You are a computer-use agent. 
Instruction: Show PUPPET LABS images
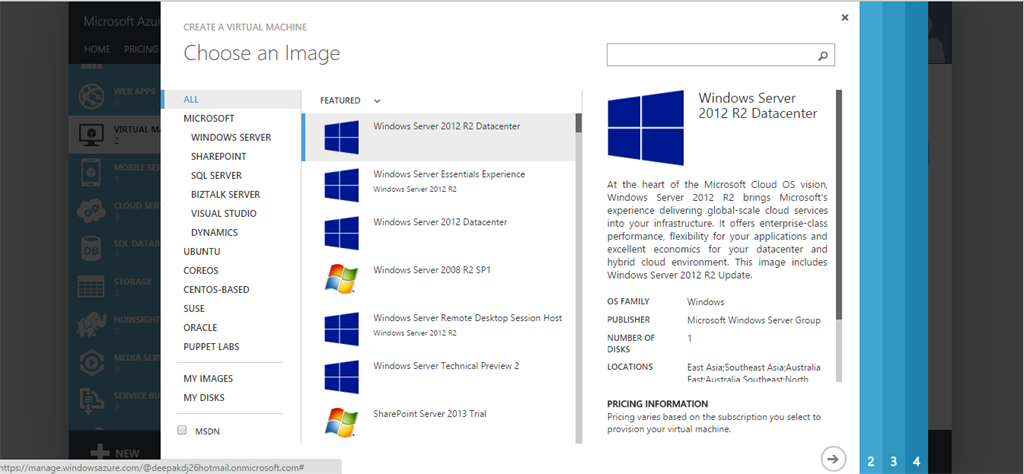(x=212, y=347)
